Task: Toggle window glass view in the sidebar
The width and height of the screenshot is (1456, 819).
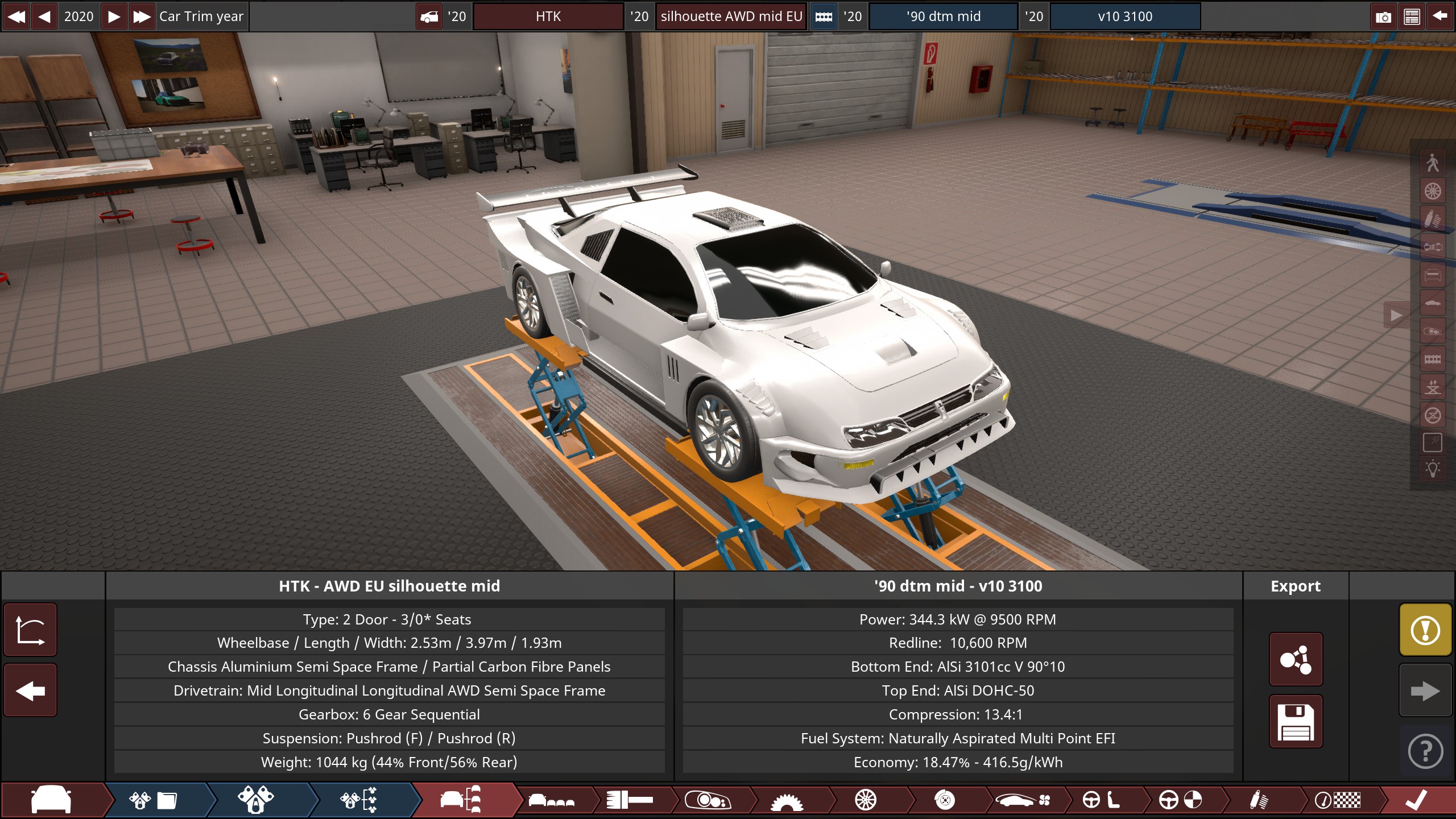Action: point(1432,442)
